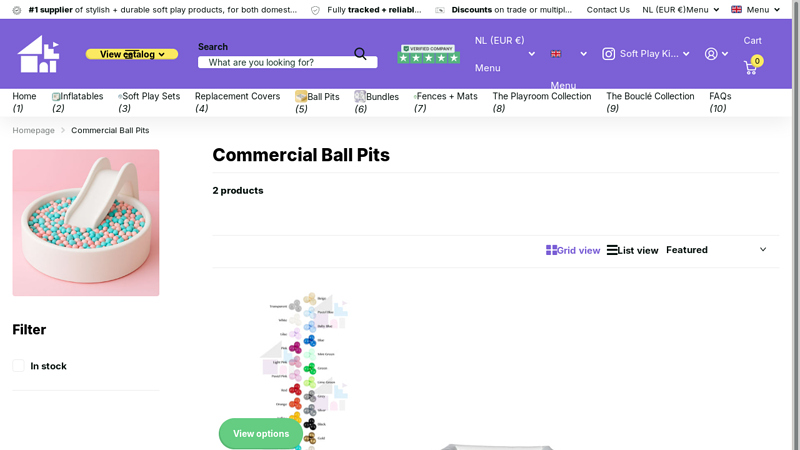Open top bar NL (EUR €) Menu dropdown
This screenshot has height=450, width=800.
coord(681,10)
